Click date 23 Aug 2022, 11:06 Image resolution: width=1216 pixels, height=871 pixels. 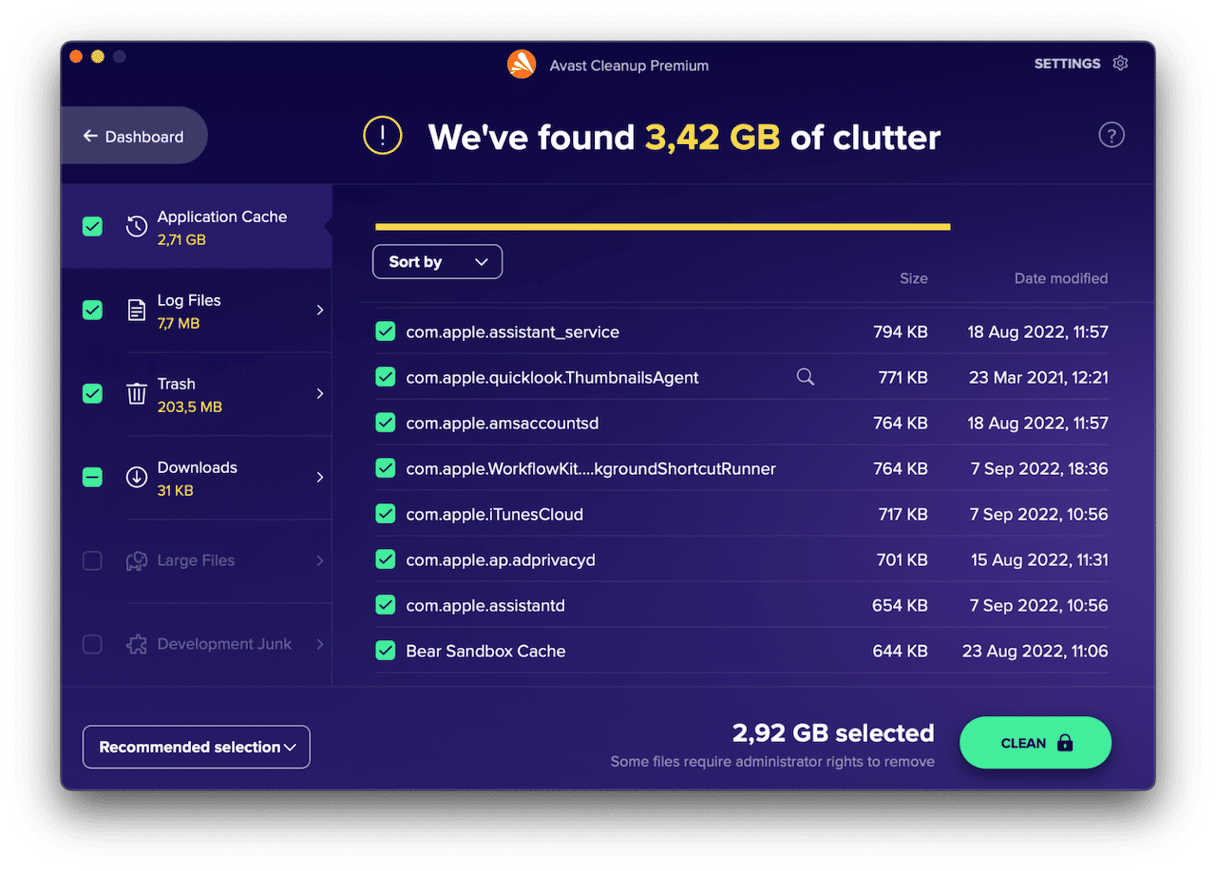[1035, 651]
